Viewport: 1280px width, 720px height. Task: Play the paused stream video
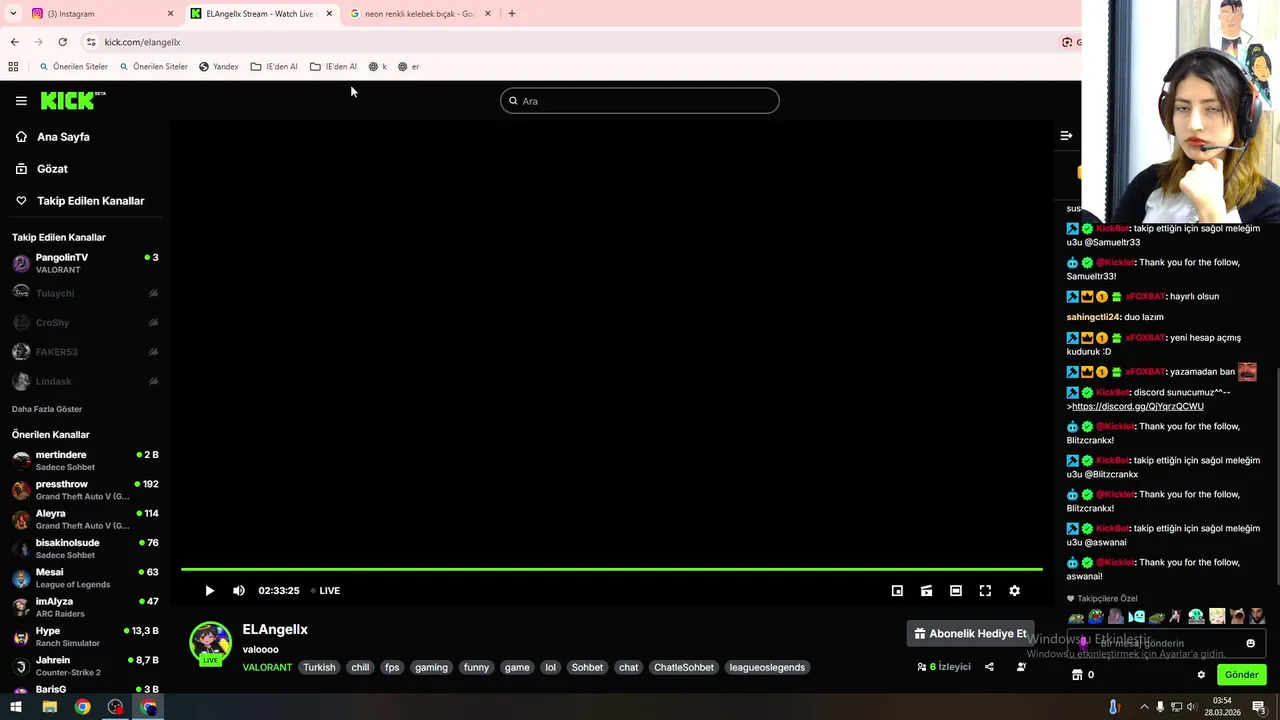[x=209, y=591]
